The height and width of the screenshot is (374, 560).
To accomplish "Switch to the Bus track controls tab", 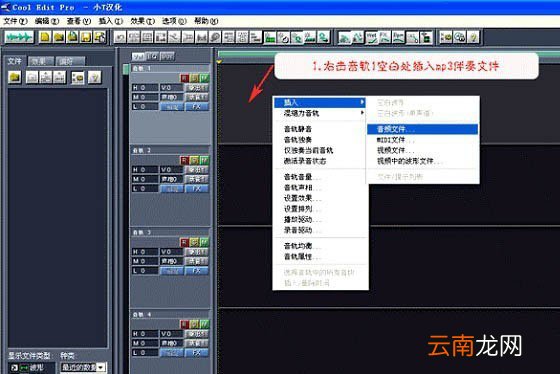I will pos(167,56).
